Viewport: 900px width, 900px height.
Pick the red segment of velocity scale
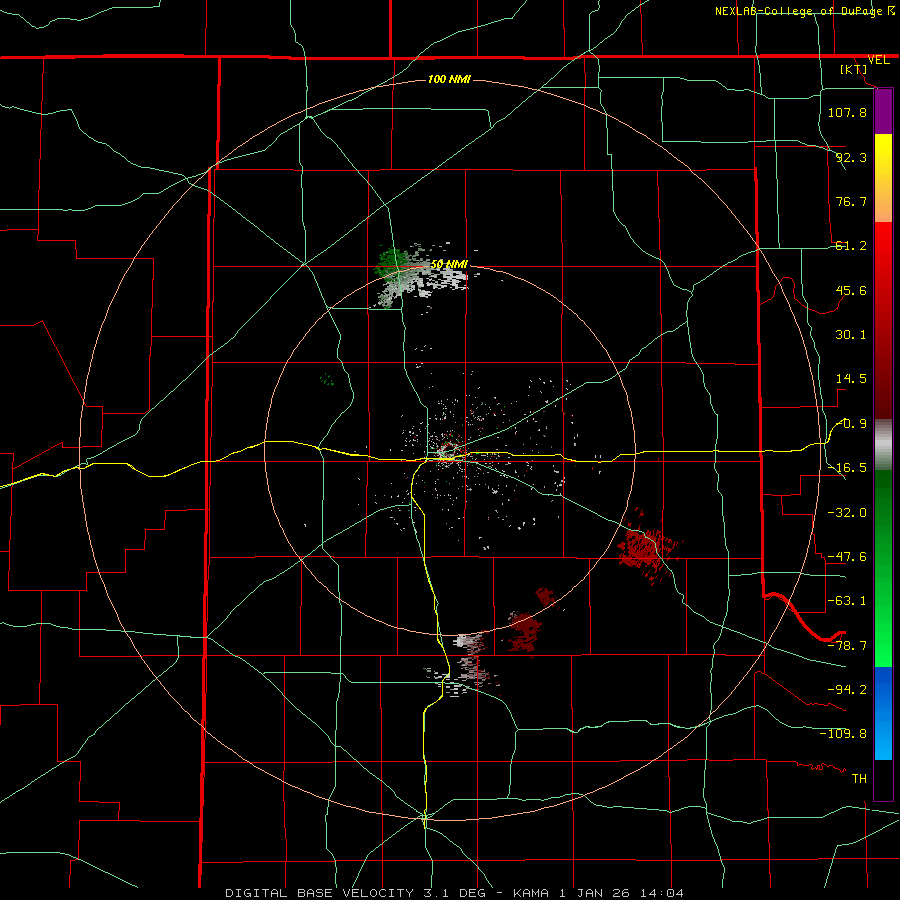883,320
